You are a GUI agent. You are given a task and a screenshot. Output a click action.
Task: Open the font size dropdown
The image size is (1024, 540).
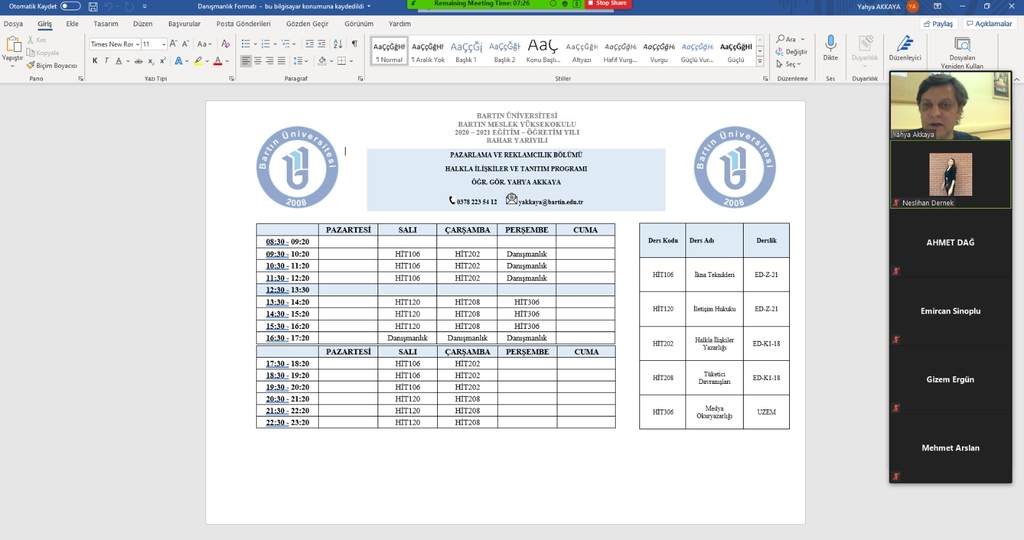pos(163,44)
